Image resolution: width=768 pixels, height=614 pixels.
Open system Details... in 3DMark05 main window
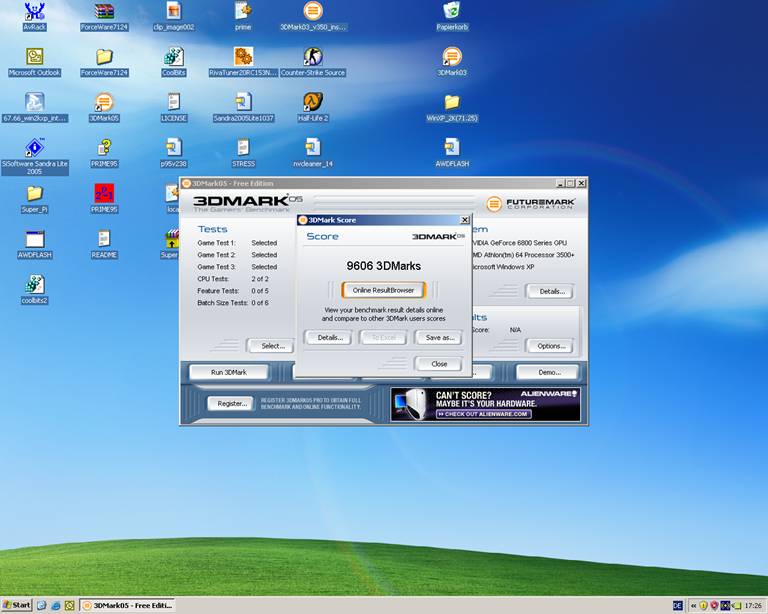(x=551, y=291)
